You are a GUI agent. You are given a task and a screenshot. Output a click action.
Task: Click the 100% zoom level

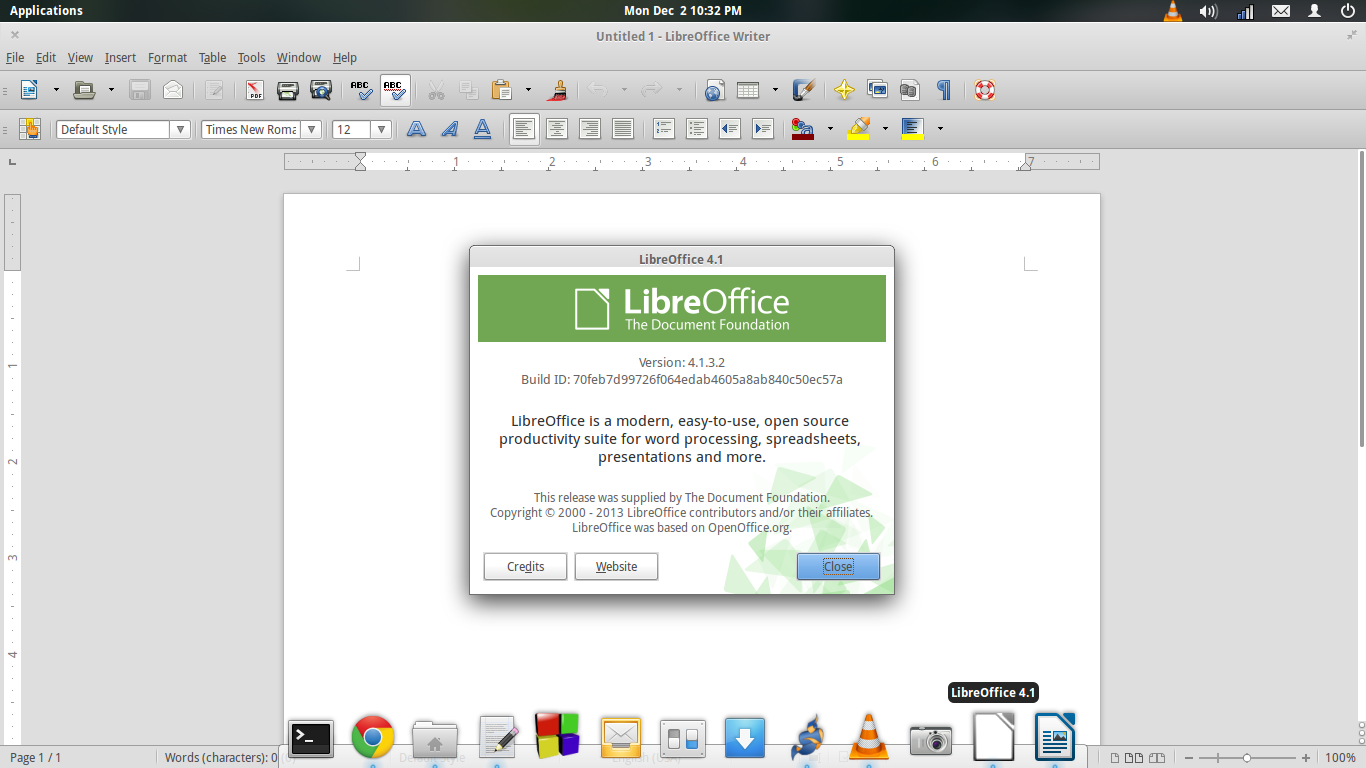tap(1340, 758)
